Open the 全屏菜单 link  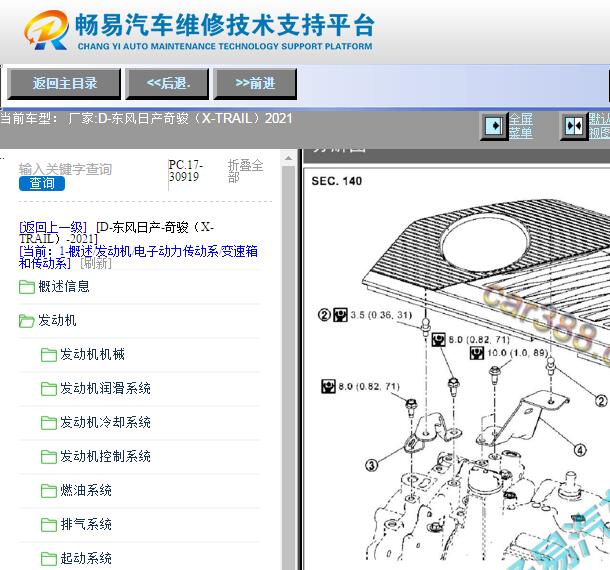[x=521, y=126]
